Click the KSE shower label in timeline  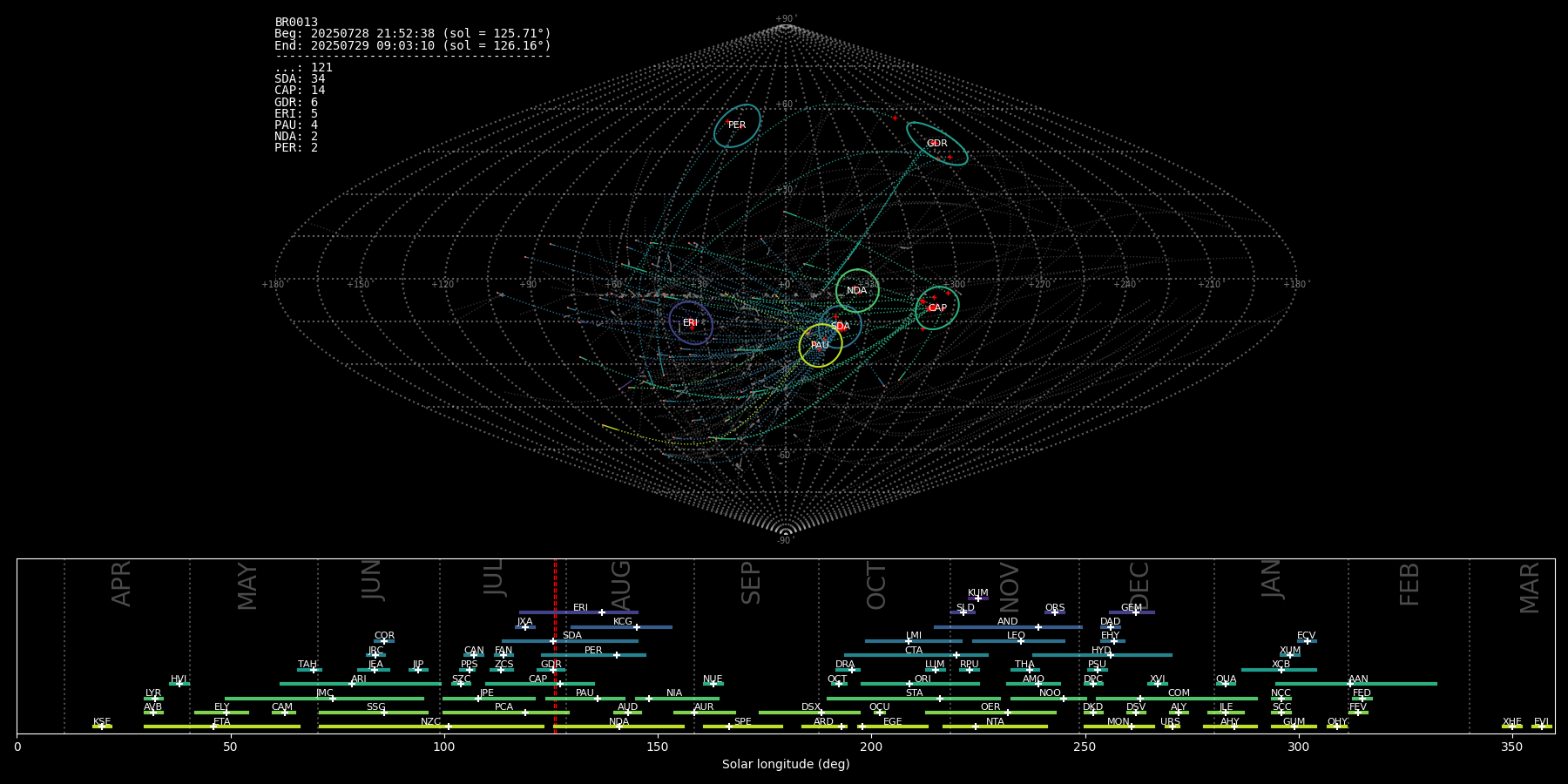[102, 722]
